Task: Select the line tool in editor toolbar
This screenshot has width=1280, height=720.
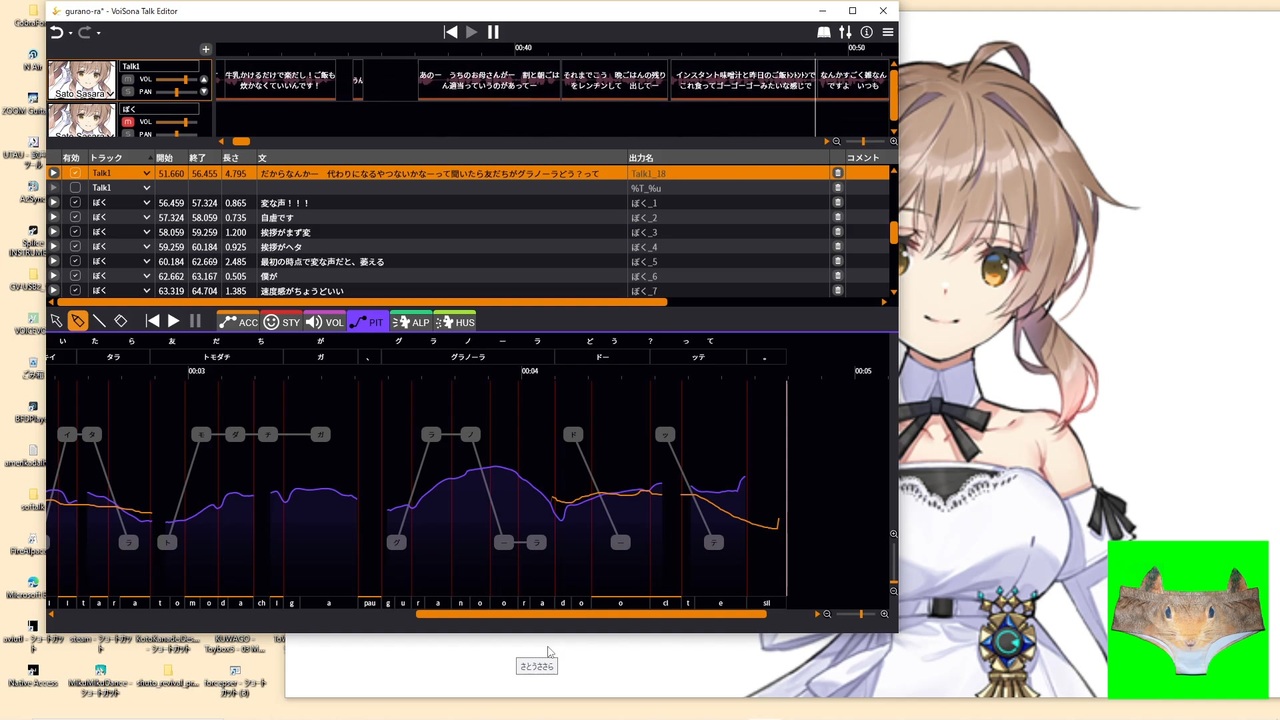Action: point(99,321)
